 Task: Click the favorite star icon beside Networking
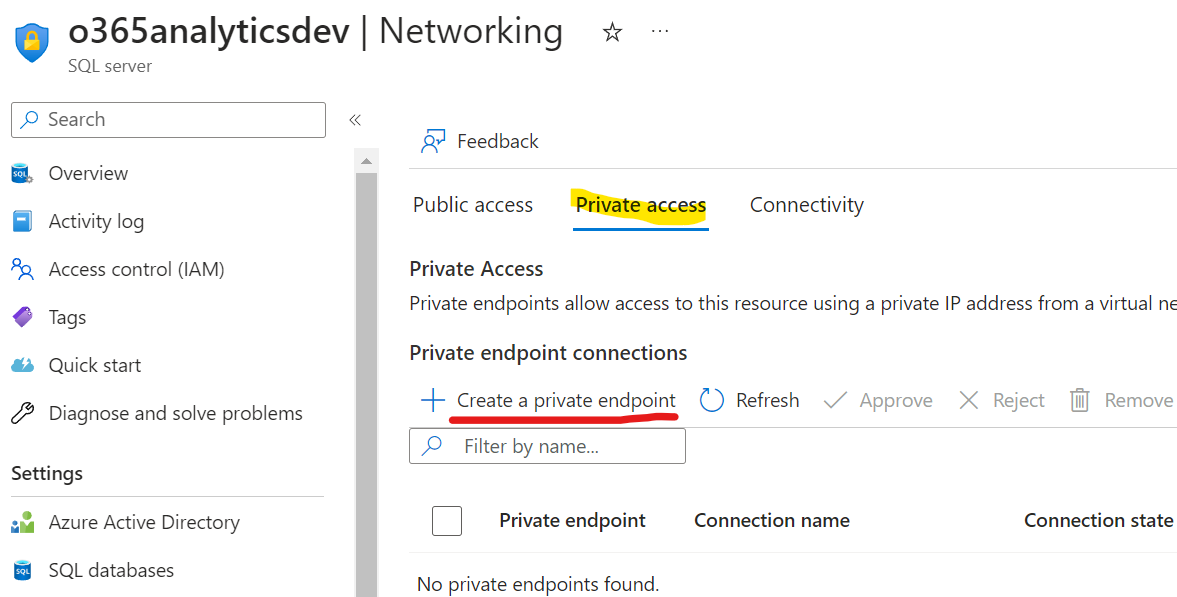pos(613,32)
